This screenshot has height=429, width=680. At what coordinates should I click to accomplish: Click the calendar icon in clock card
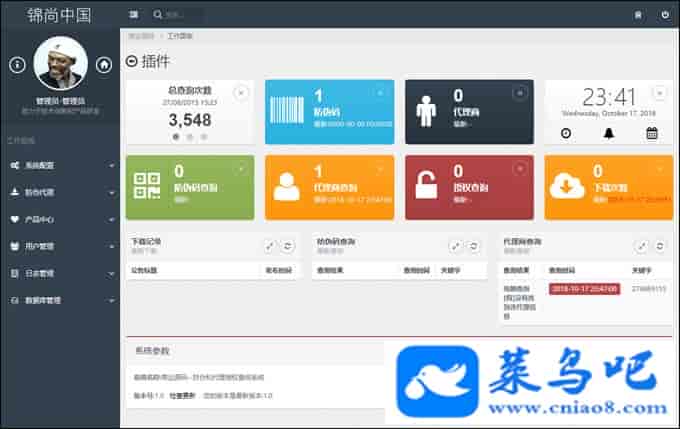coord(652,133)
